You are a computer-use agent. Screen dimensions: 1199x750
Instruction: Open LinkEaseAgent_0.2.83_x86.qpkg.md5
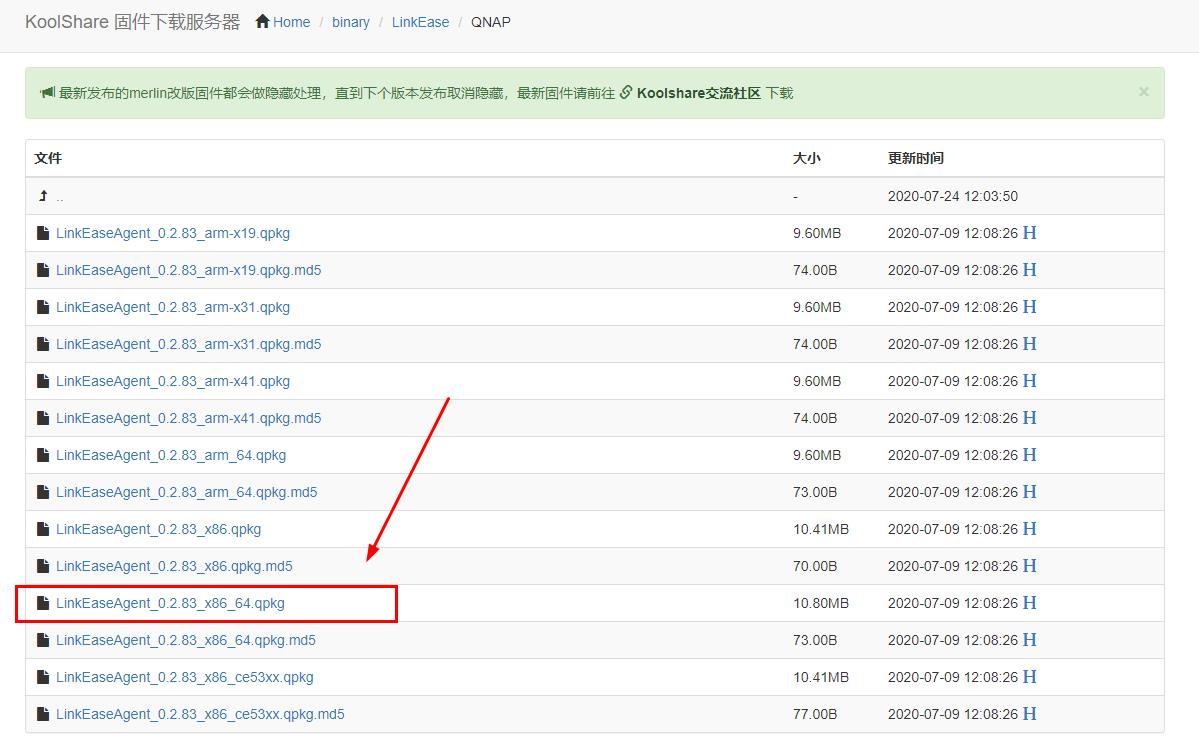click(x=174, y=566)
